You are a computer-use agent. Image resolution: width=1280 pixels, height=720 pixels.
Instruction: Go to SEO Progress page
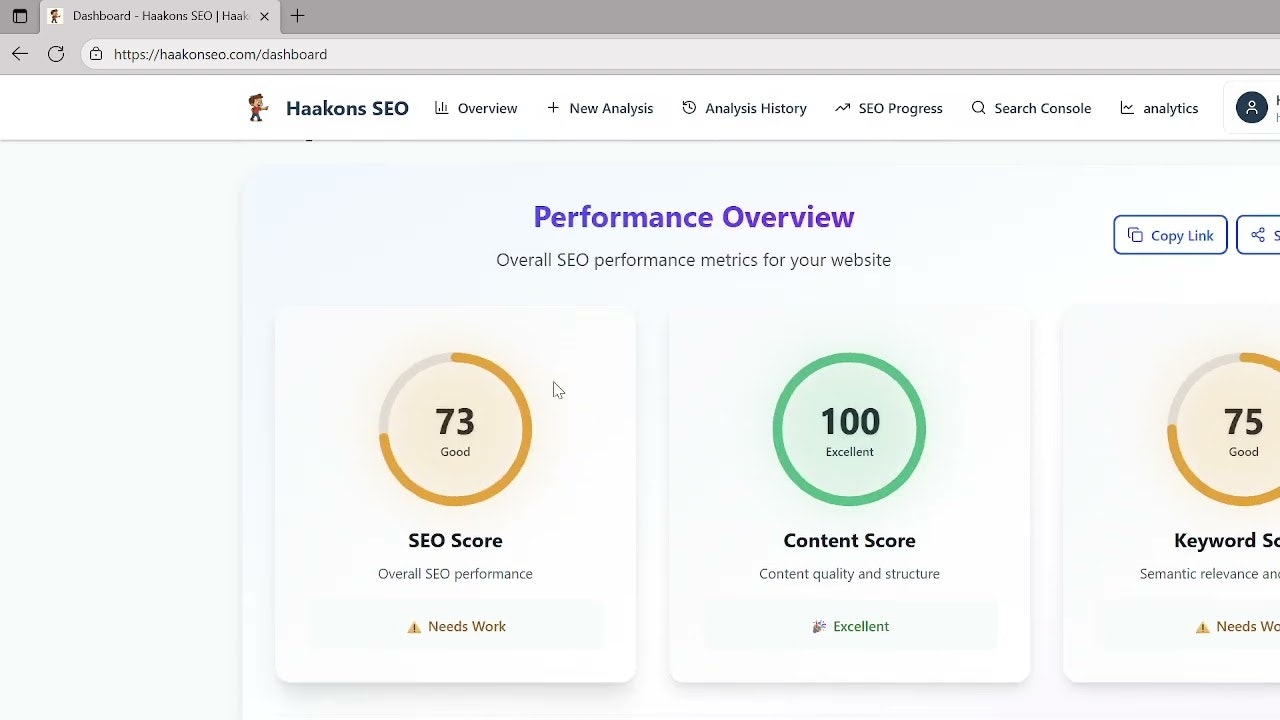point(889,108)
